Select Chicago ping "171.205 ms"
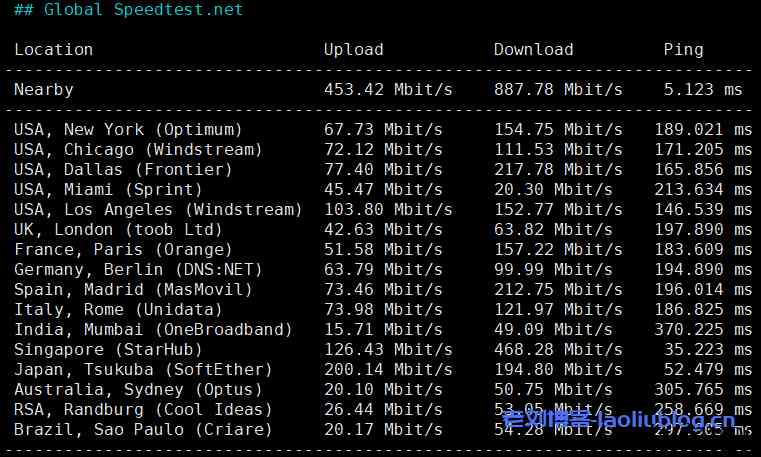 coord(703,149)
